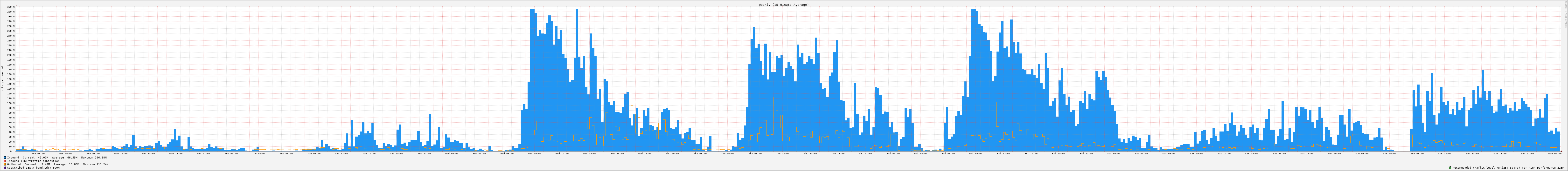Click the graph title Weekly (15 Minute Average)
The image size is (1568, 171).
point(783,4)
